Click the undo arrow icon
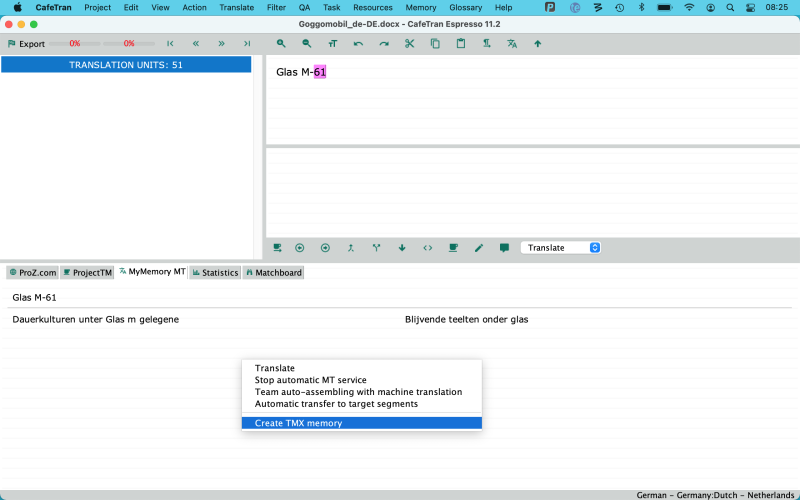The image size is (800, 500). point(358,44)
